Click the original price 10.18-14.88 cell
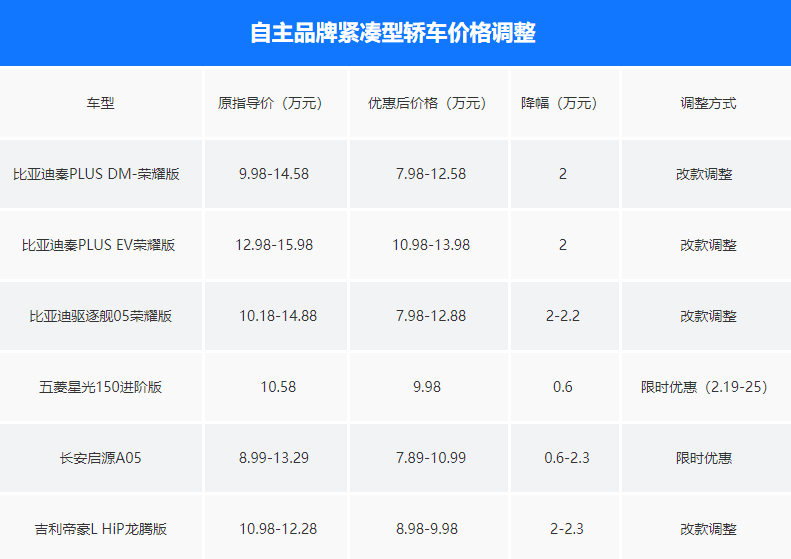The width and height of the screenshot is (791, 559). coord(278,316)
